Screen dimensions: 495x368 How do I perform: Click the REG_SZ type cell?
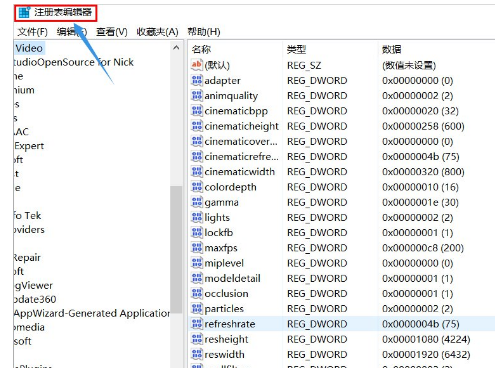click(x=304, y=65)
